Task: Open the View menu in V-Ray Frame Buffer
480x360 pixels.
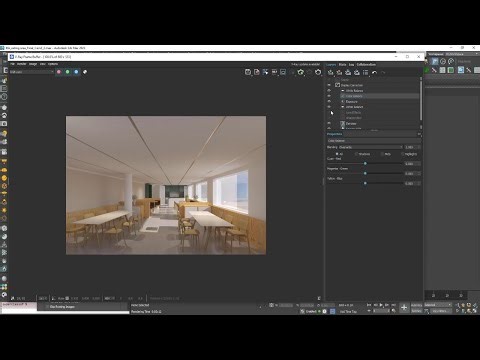Action: click(42, 64)
